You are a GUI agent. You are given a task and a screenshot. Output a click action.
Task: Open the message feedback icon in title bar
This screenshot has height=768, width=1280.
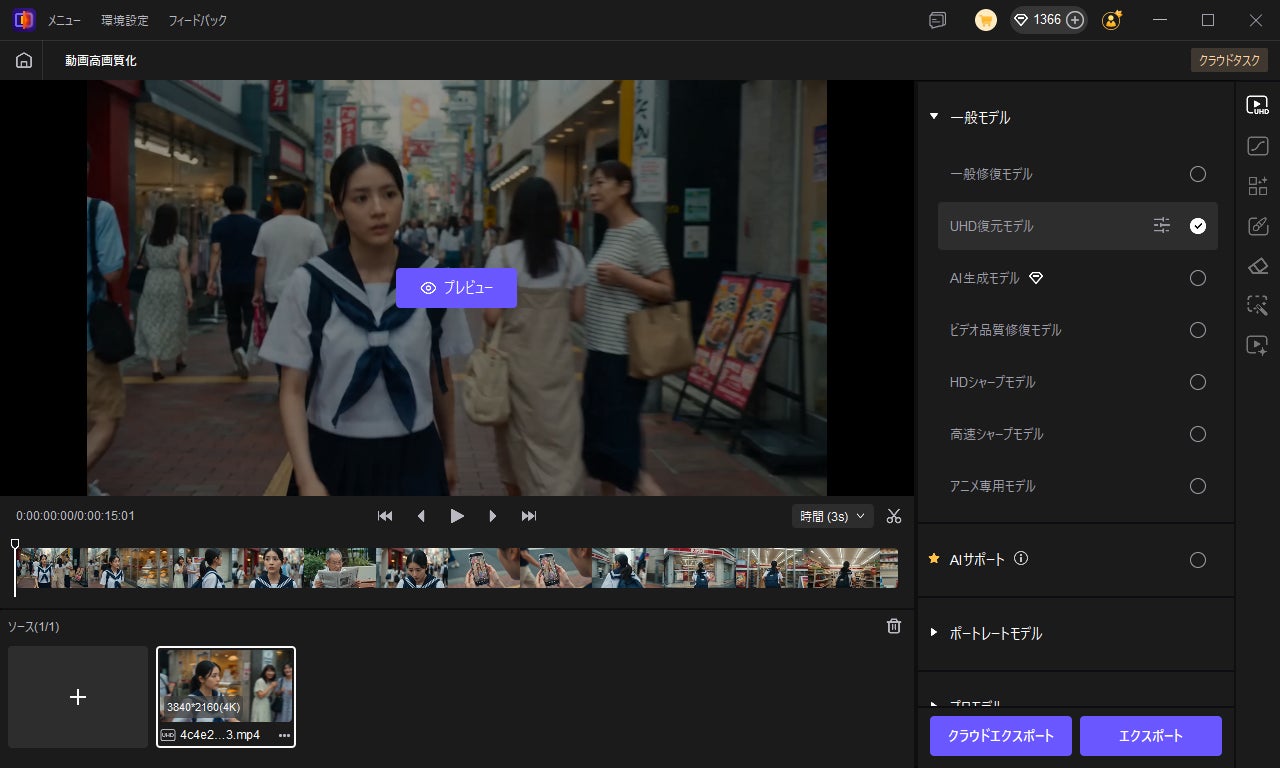pos(937,20)
